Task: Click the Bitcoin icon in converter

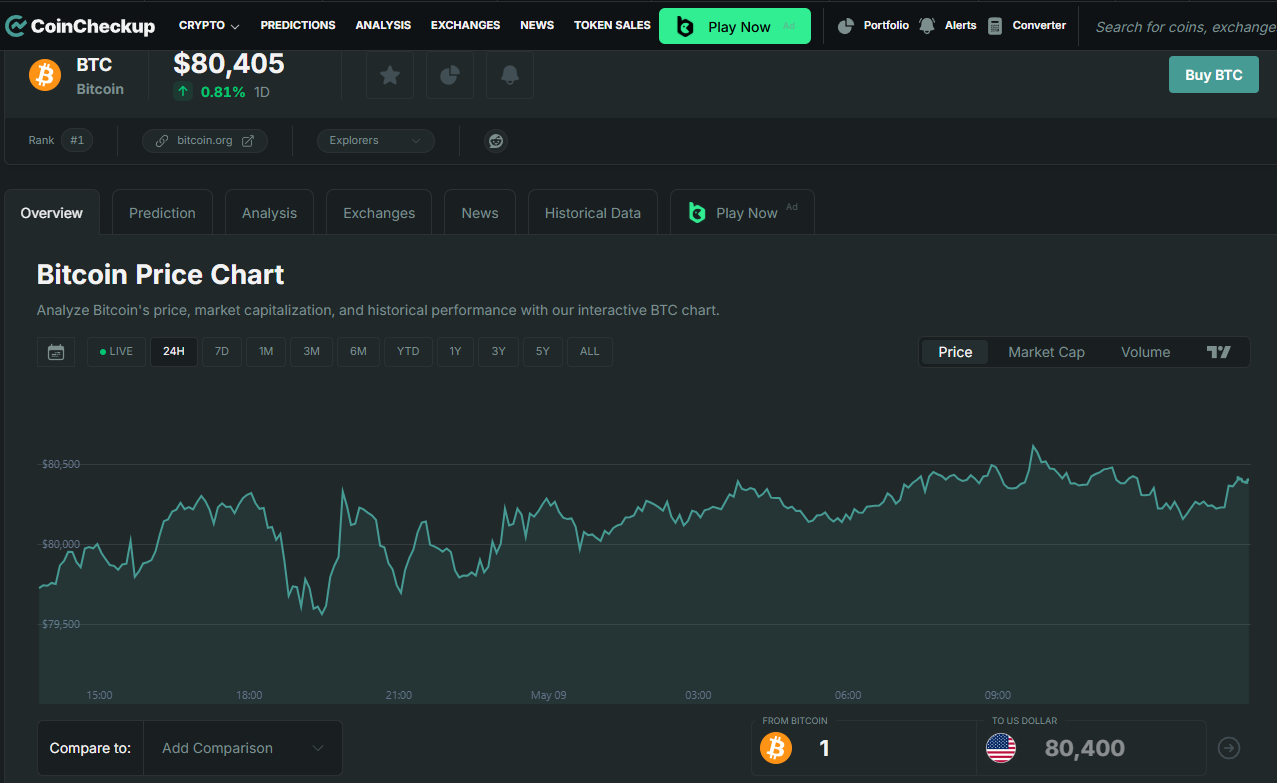Action: (x=776, y=748)
